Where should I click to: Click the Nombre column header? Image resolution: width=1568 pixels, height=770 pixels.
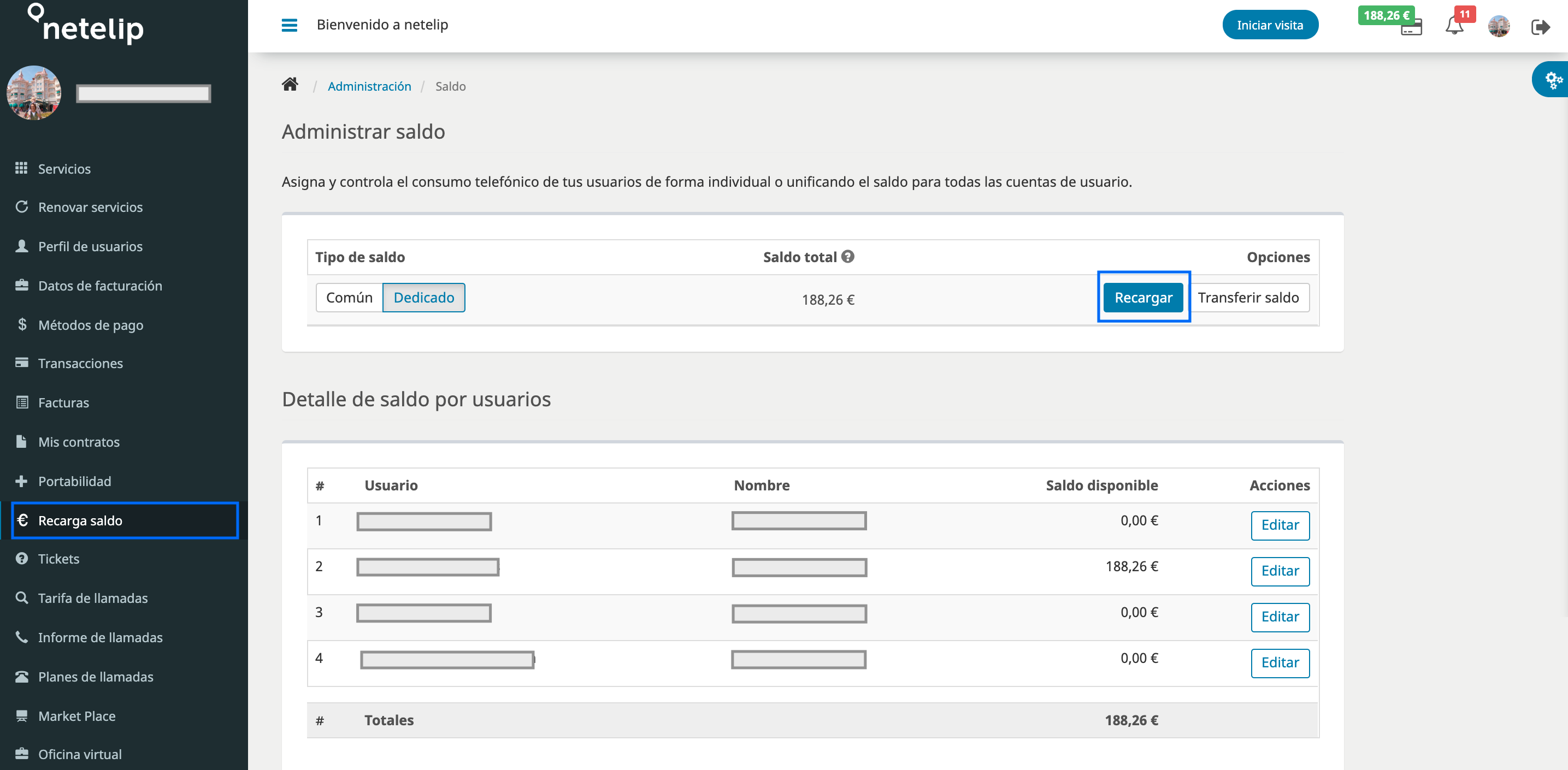pos(762,485)
